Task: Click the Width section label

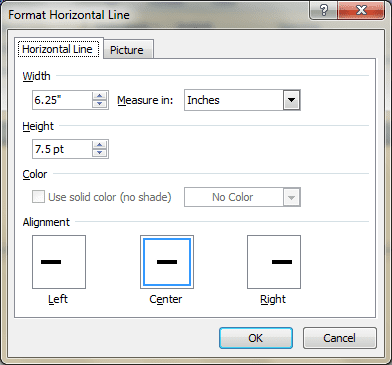Action: [x=36, y=76]
